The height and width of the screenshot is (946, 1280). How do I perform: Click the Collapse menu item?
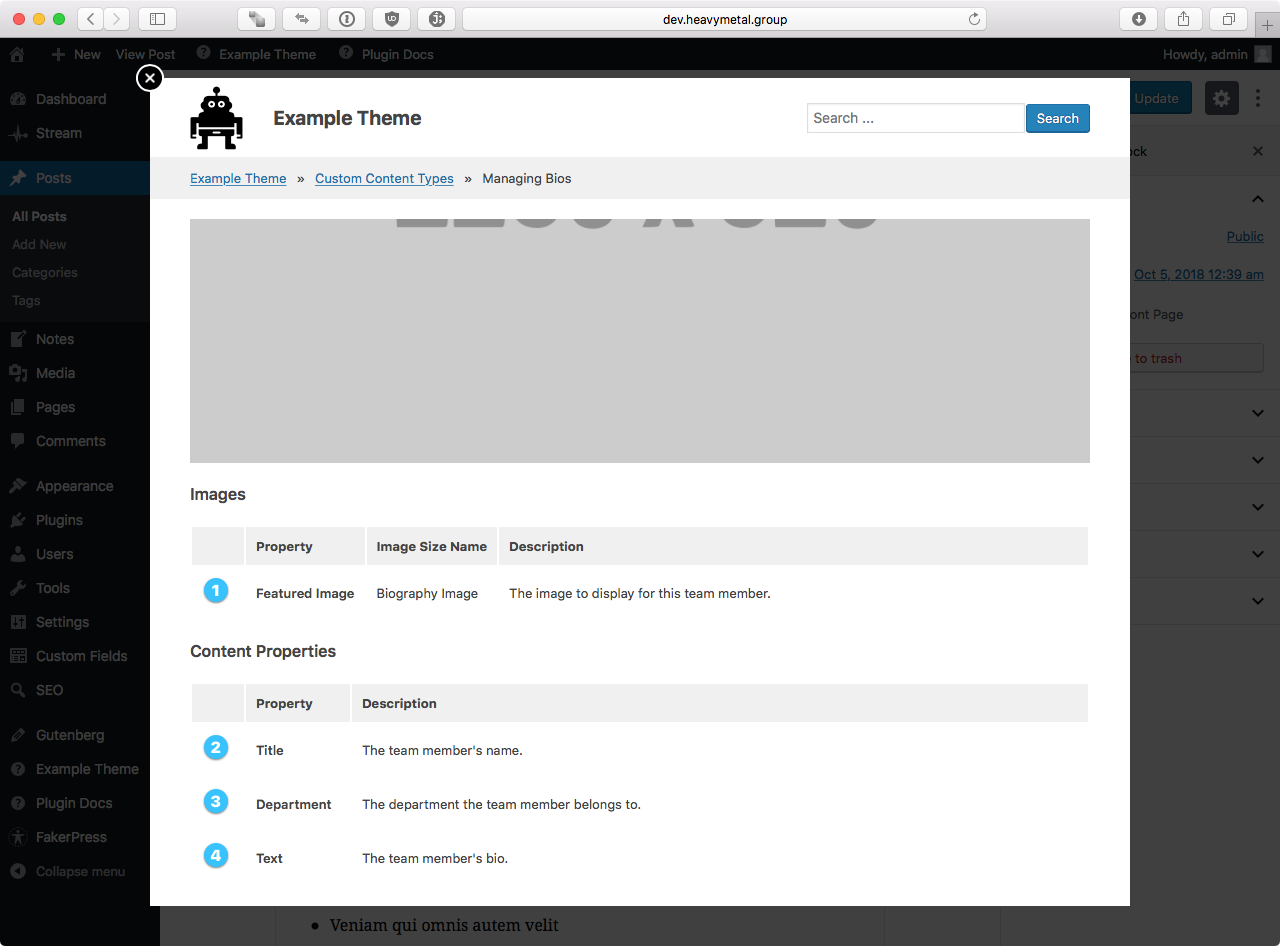68,871
